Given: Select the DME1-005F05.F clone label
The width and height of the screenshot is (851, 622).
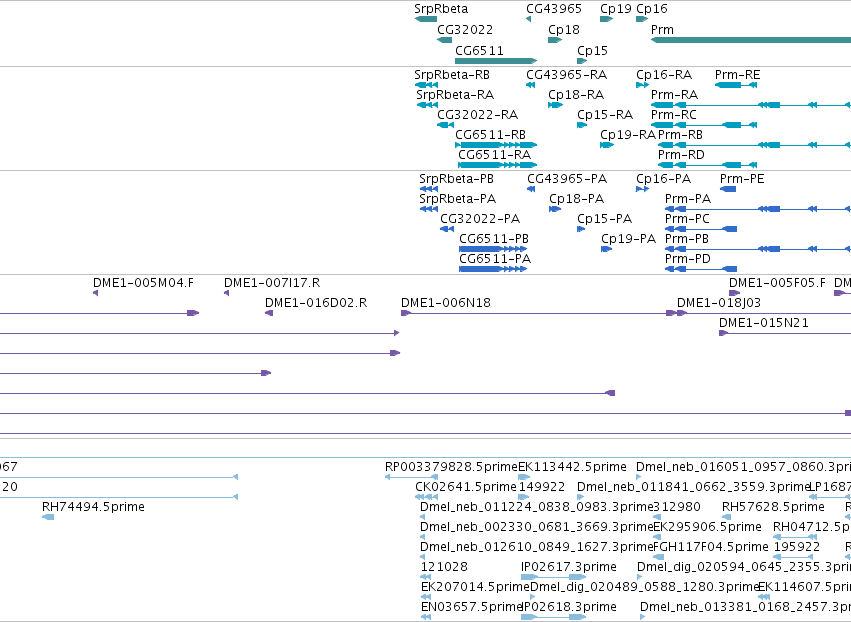Looking at the screenshot, I should click(777, 283).
